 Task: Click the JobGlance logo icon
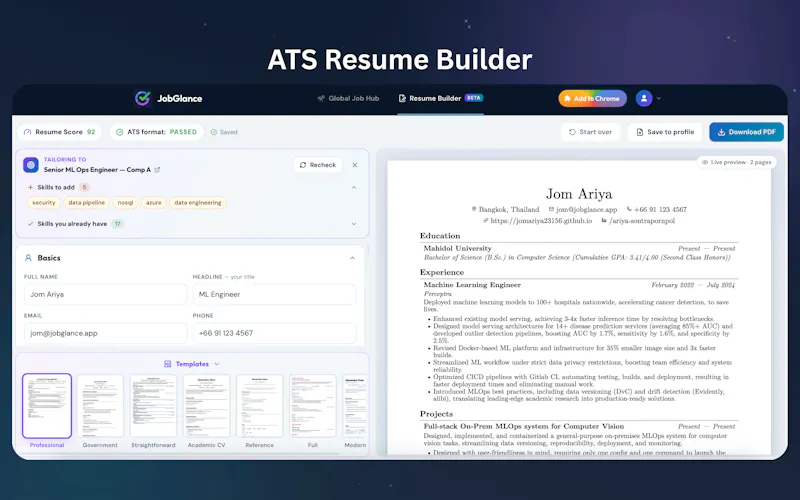click(142, 98)
